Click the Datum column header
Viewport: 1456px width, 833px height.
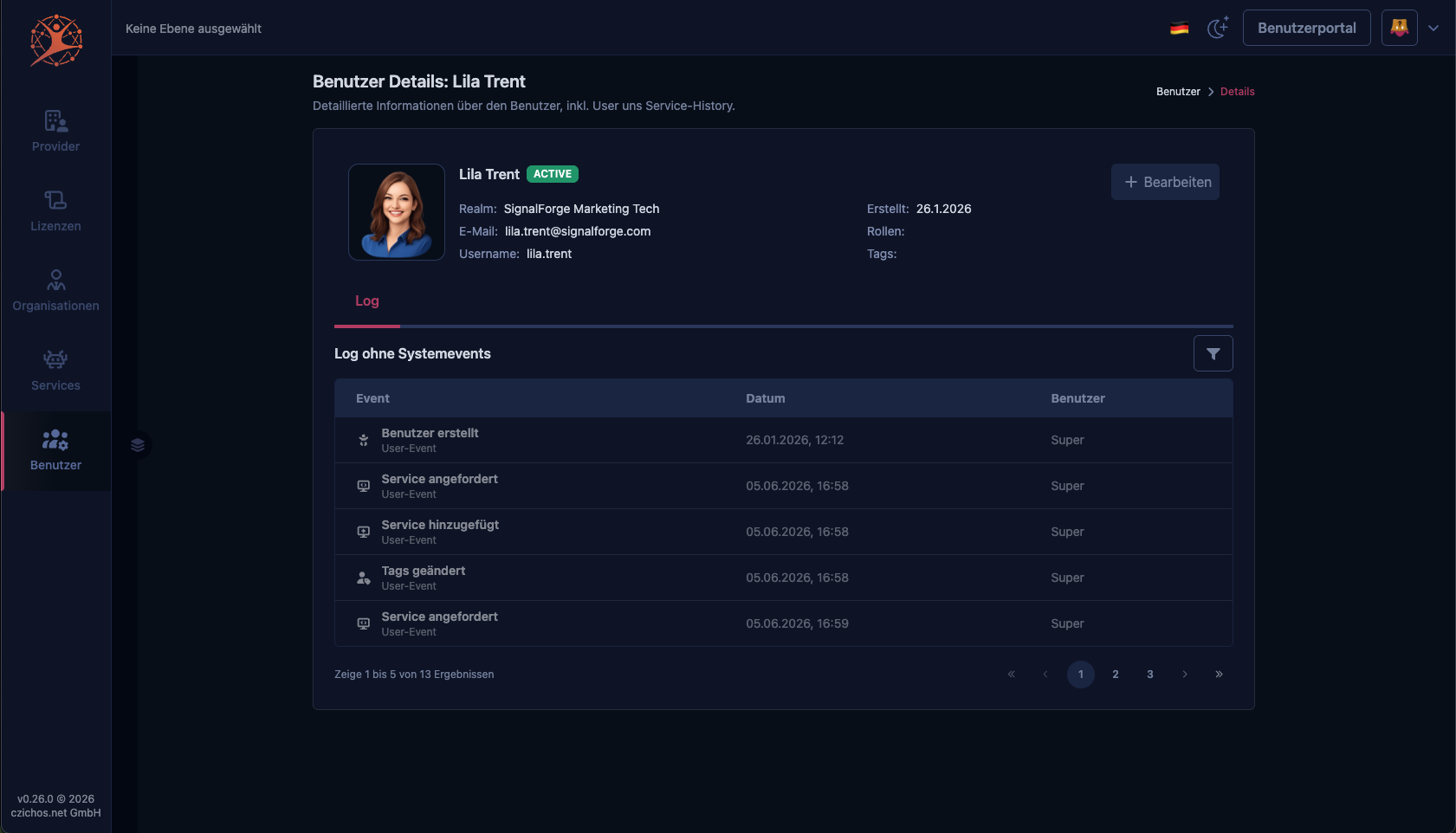(766, 398)
